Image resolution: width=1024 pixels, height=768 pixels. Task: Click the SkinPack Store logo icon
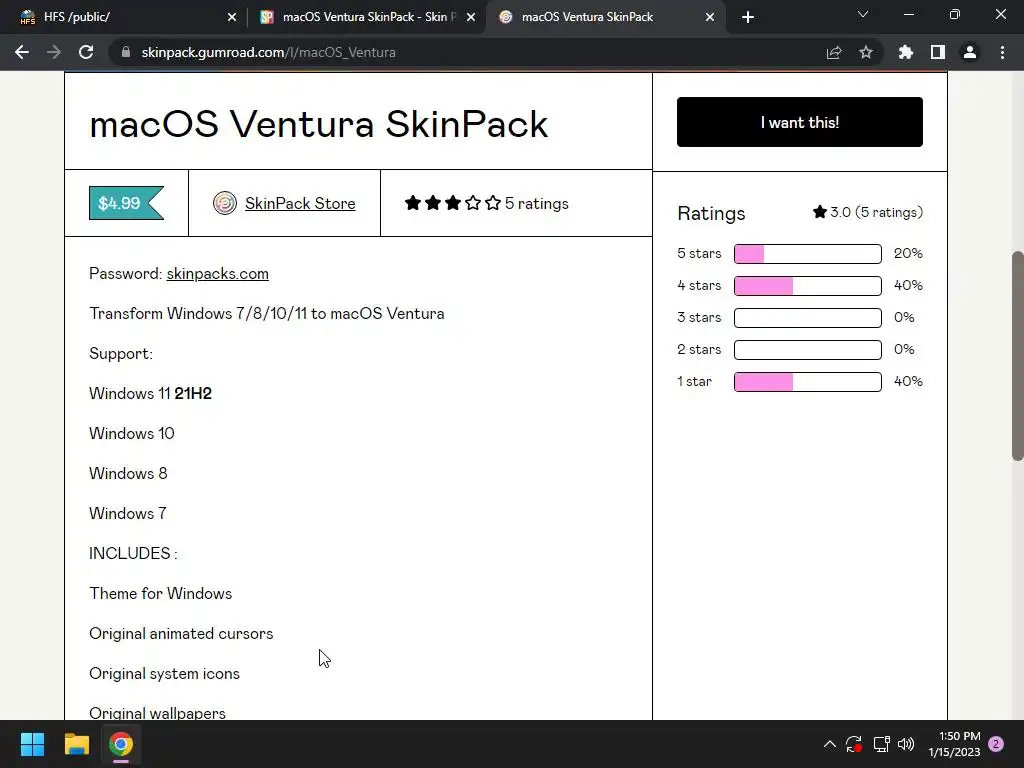tap(225, 203)
